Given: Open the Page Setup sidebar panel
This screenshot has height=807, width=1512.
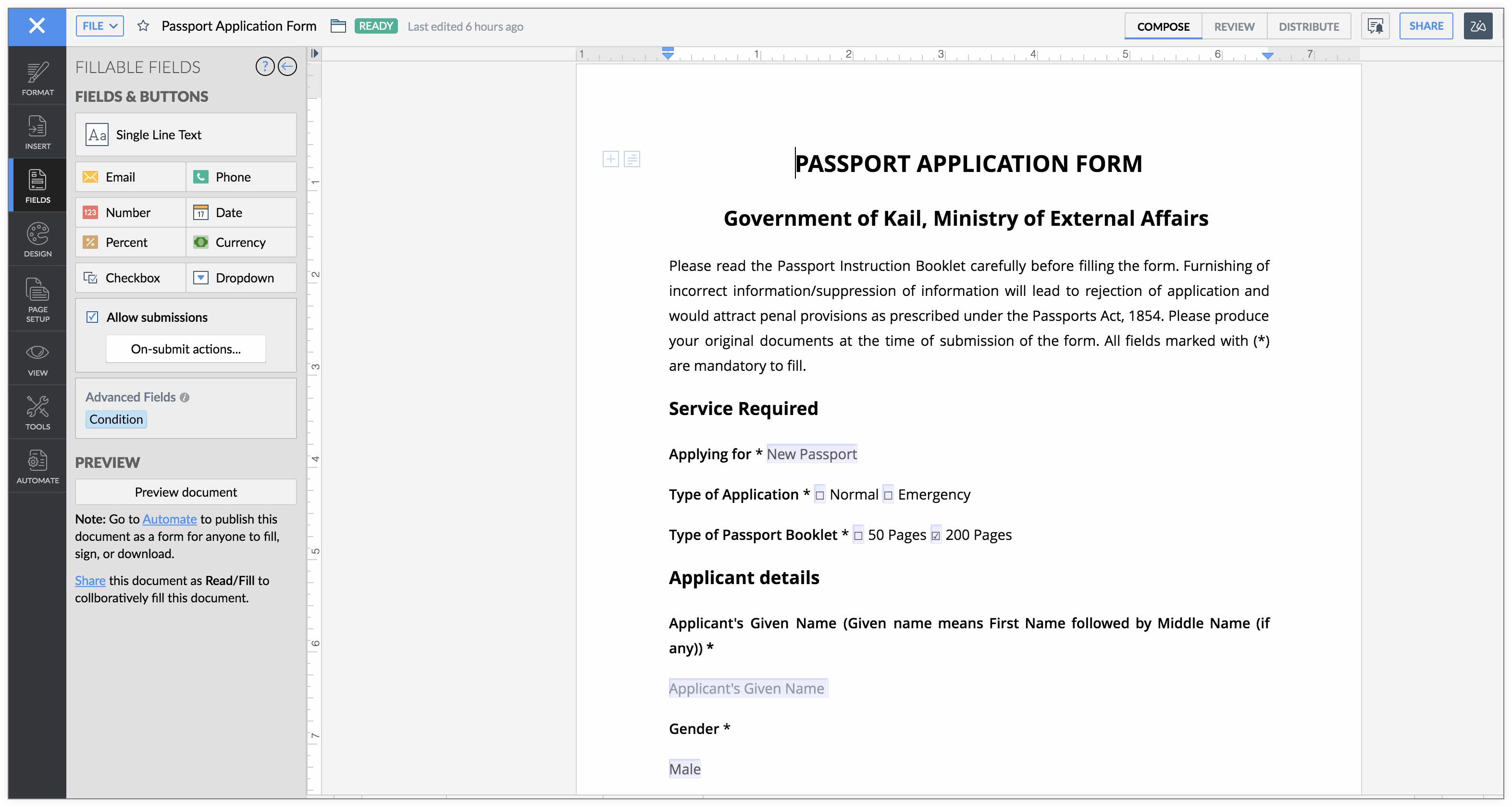Looking at the screenshot, I should (37, 299).
